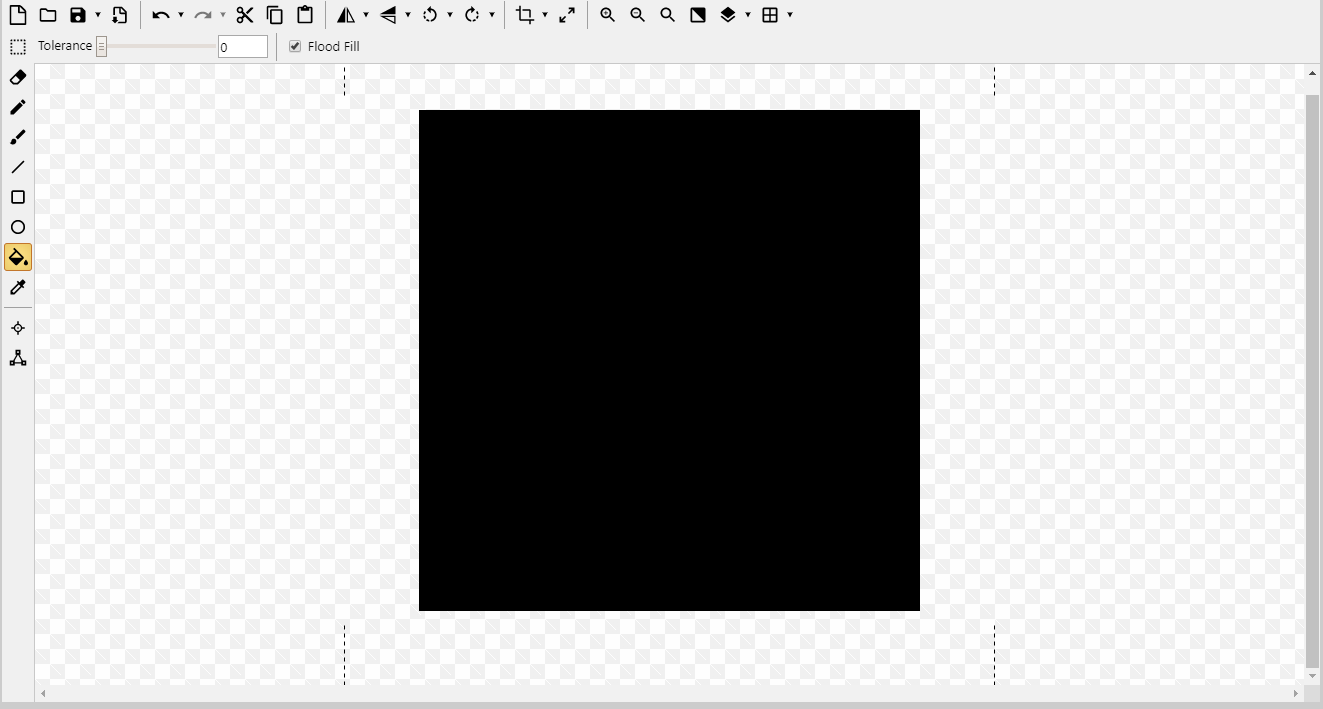
Task: Select the rectangular selection tool
Action: tap(18, 46)
